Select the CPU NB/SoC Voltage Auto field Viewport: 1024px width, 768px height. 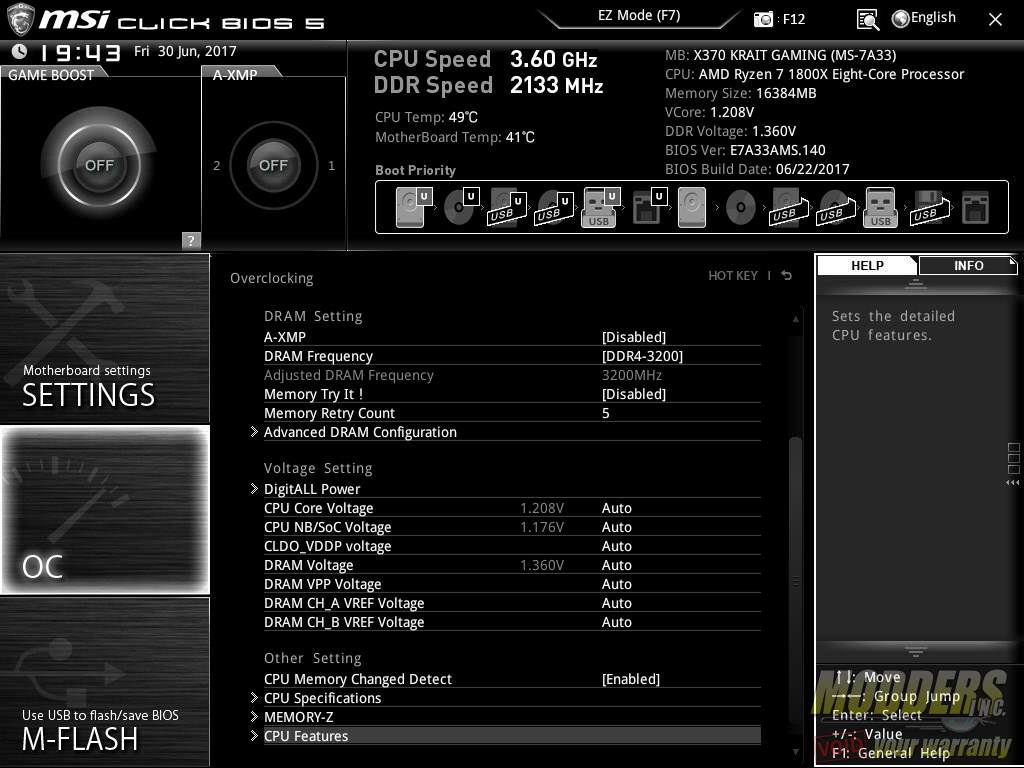click(x=616, y=526)
